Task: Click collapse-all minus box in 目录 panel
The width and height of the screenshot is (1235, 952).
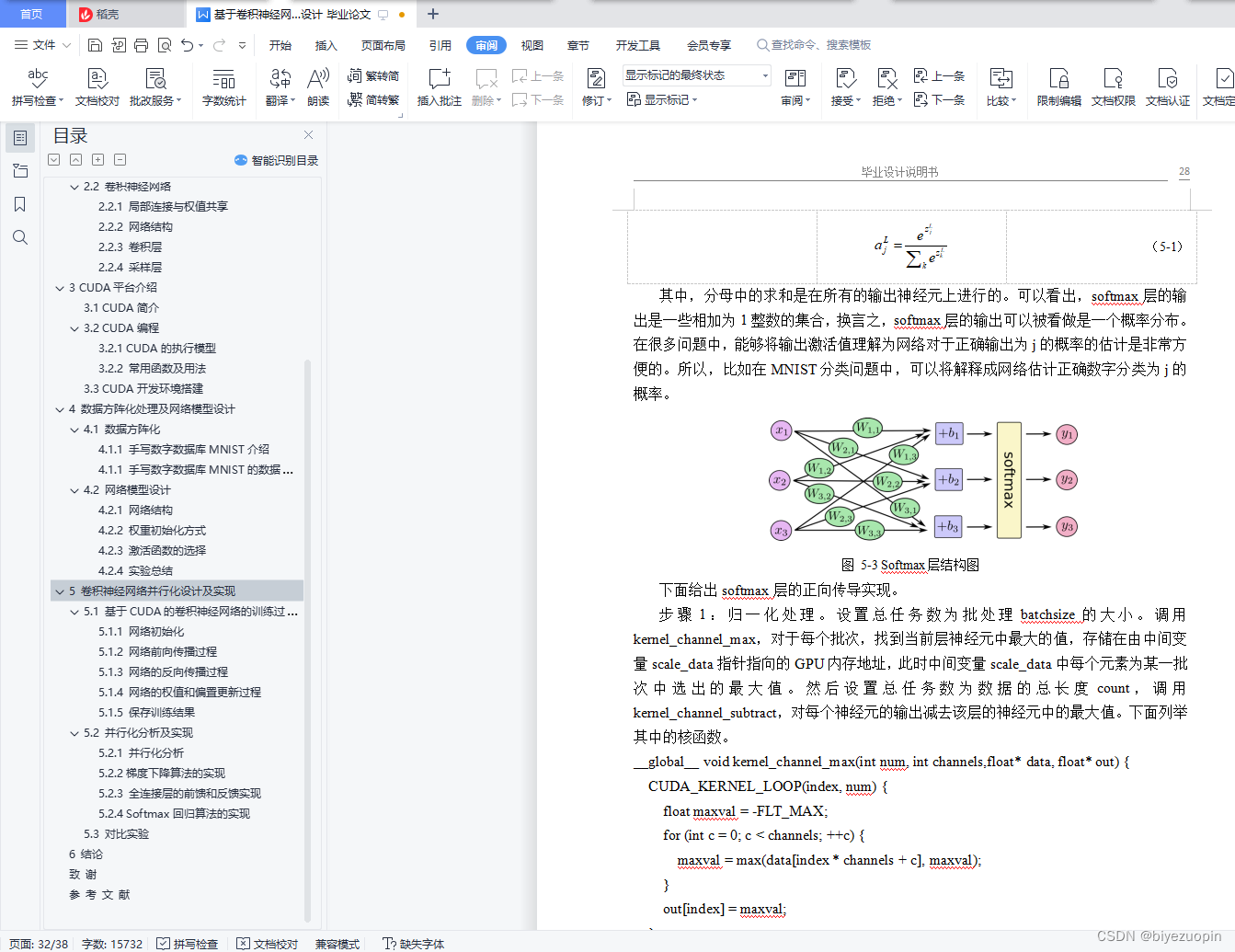Action: tap(120, 160)
